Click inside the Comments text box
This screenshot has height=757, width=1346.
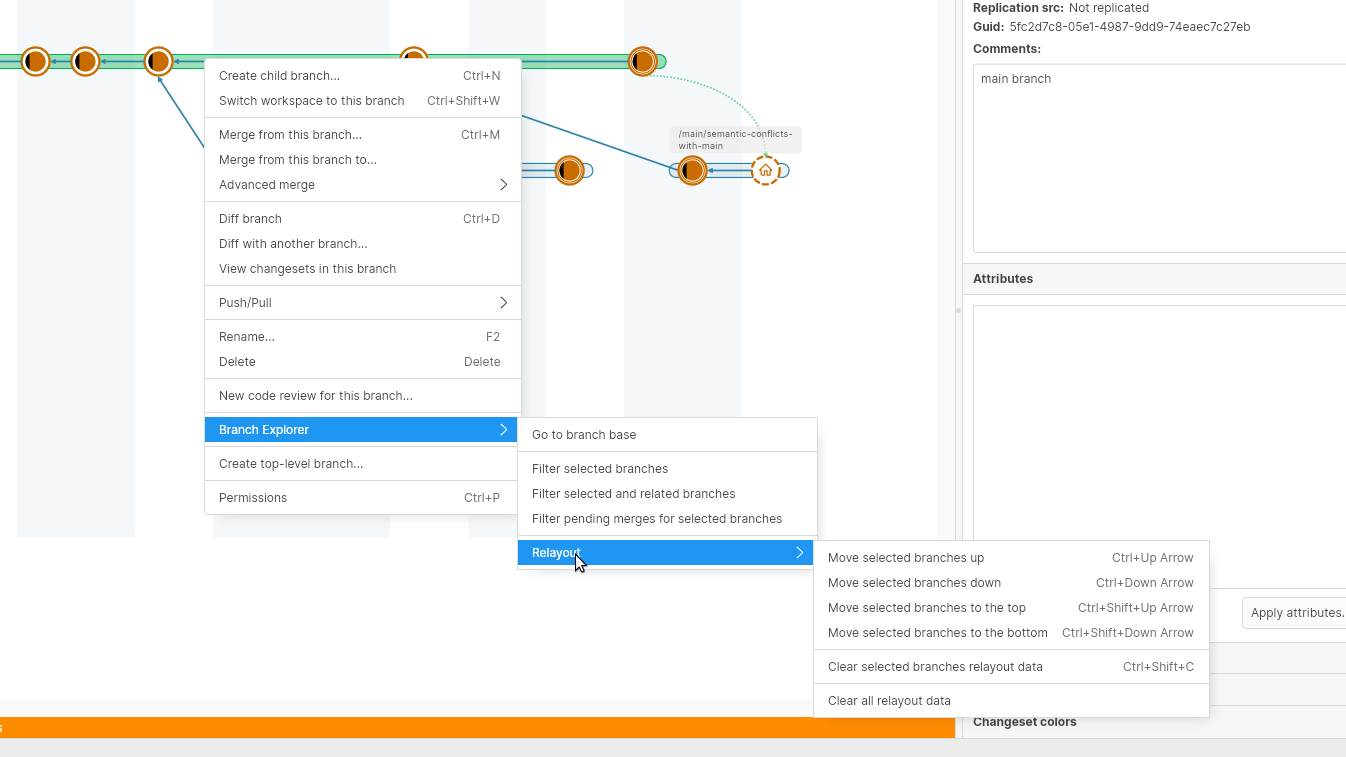pos(1160,160)
